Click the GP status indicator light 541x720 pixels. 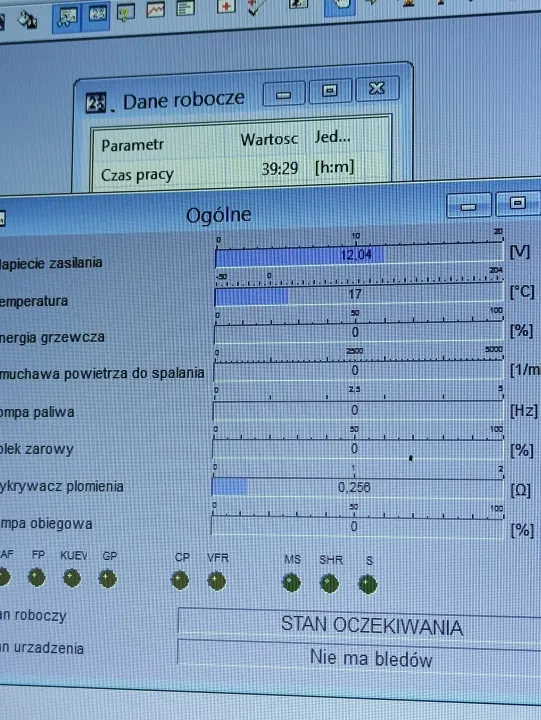(x=107, y=579)
